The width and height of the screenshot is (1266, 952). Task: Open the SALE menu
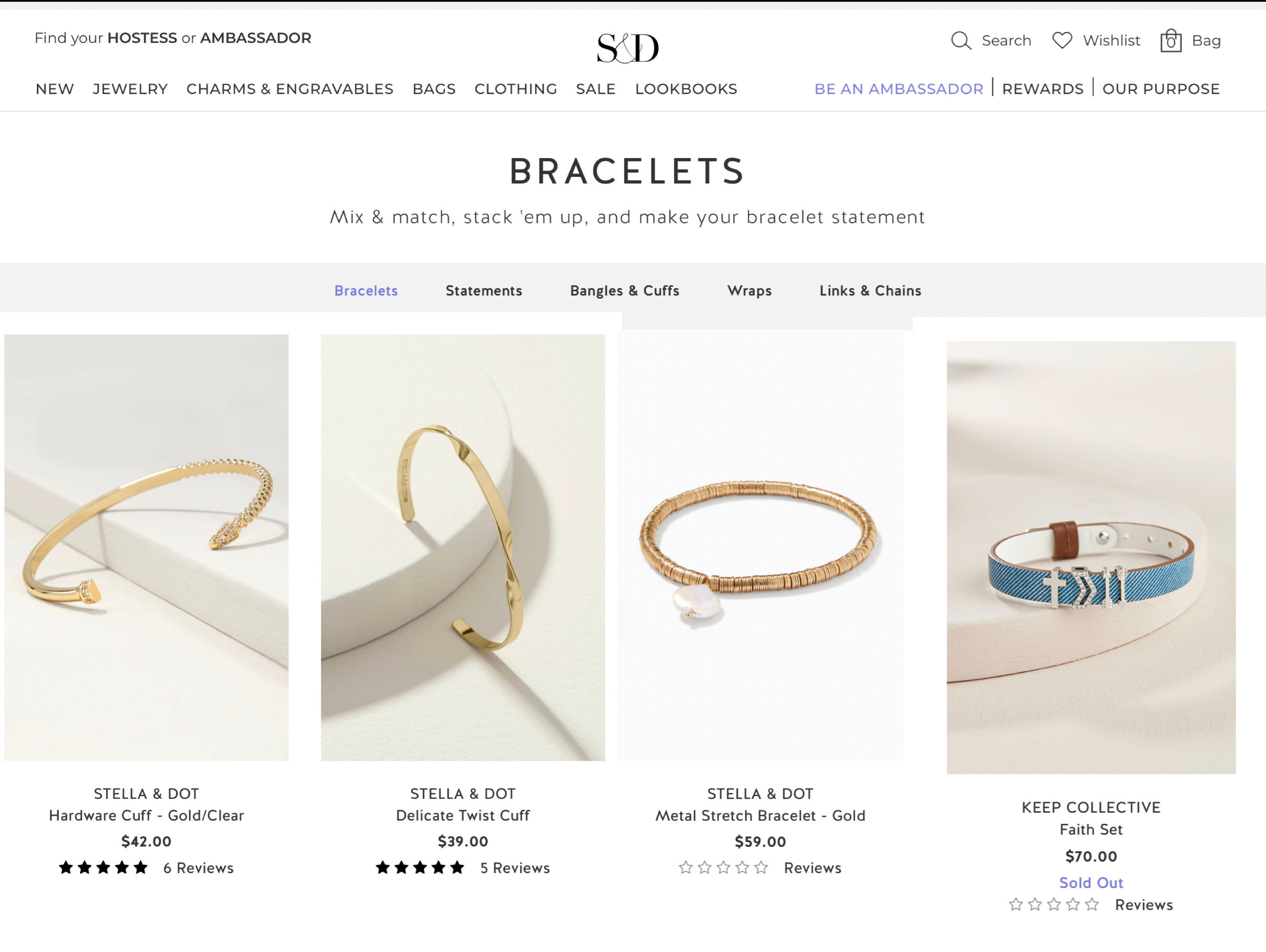pyautogui.click(x=595, y=89)
